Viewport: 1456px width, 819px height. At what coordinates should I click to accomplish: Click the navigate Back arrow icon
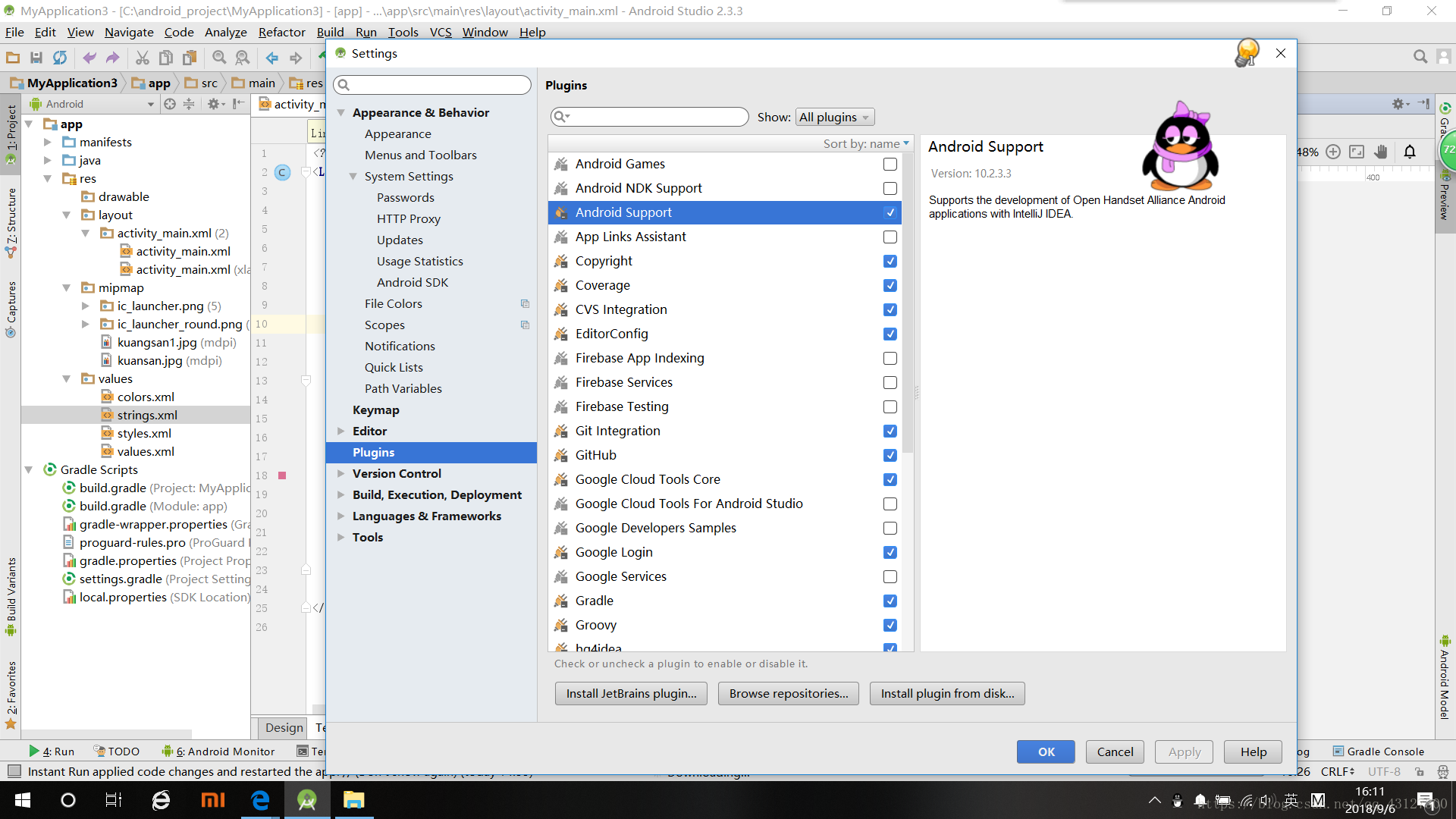click(272, 58)
